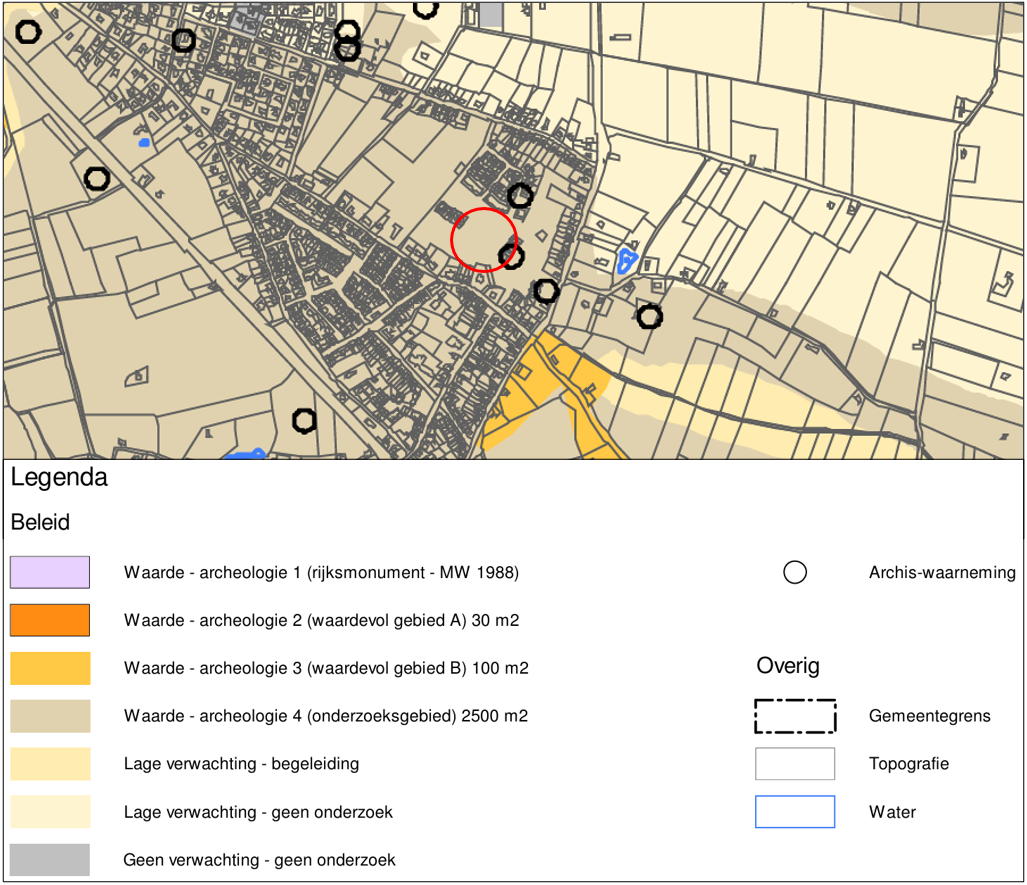The width and height of the screenshot is (1027, 885).
Task: Click the Archis-waarneming circle symbol in legend
Action: 794,572
